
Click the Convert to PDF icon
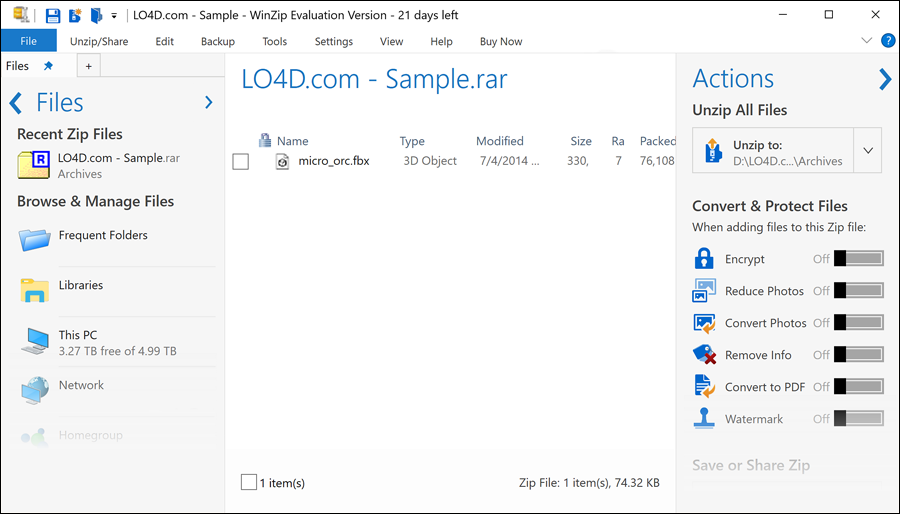pos(704,387)
